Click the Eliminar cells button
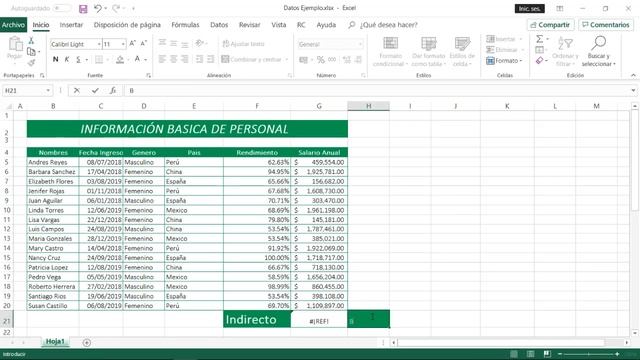The image size is (640, 360). [x=504, y=50]
